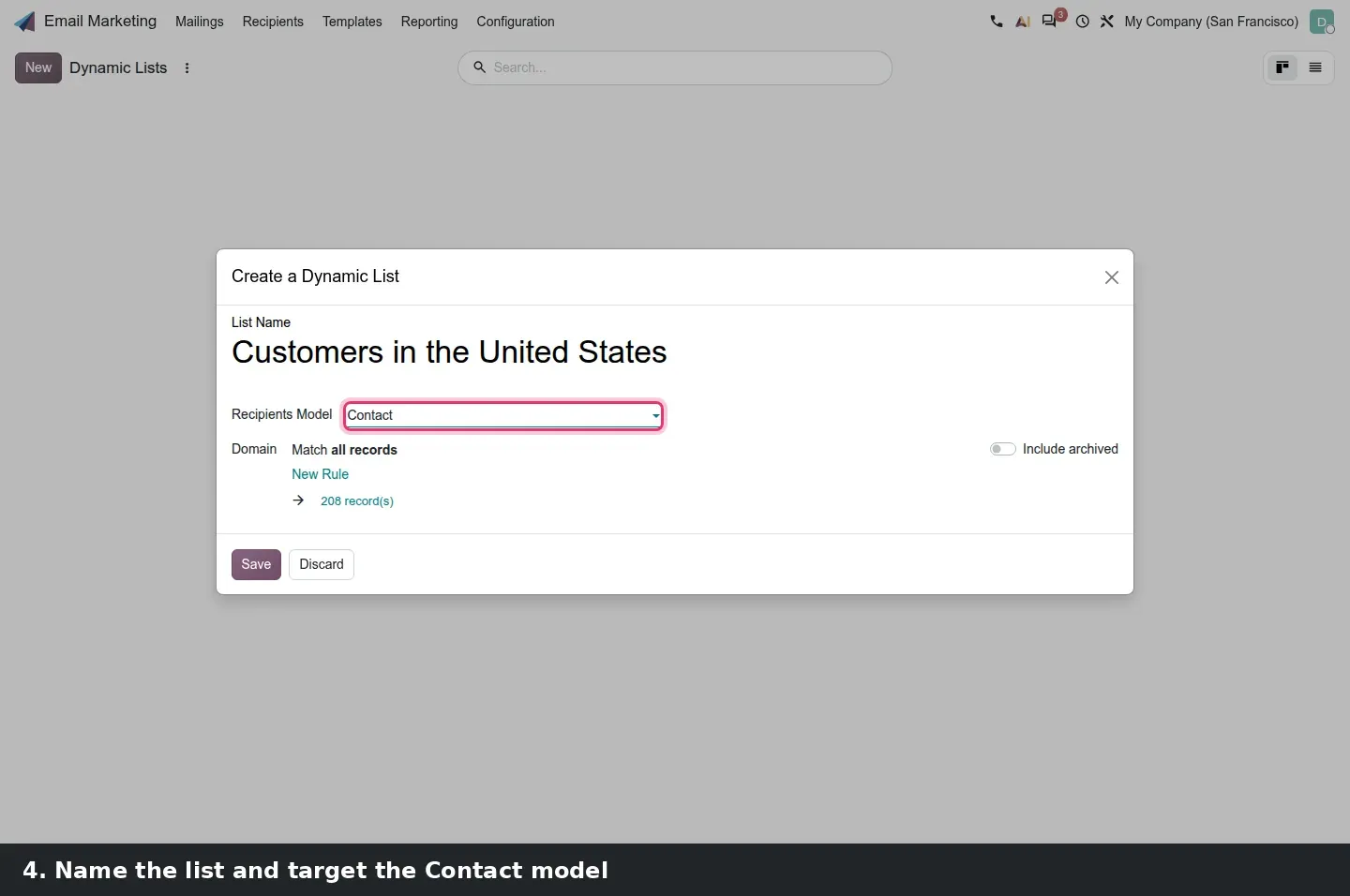Click the Match all records text

(344, 450)
